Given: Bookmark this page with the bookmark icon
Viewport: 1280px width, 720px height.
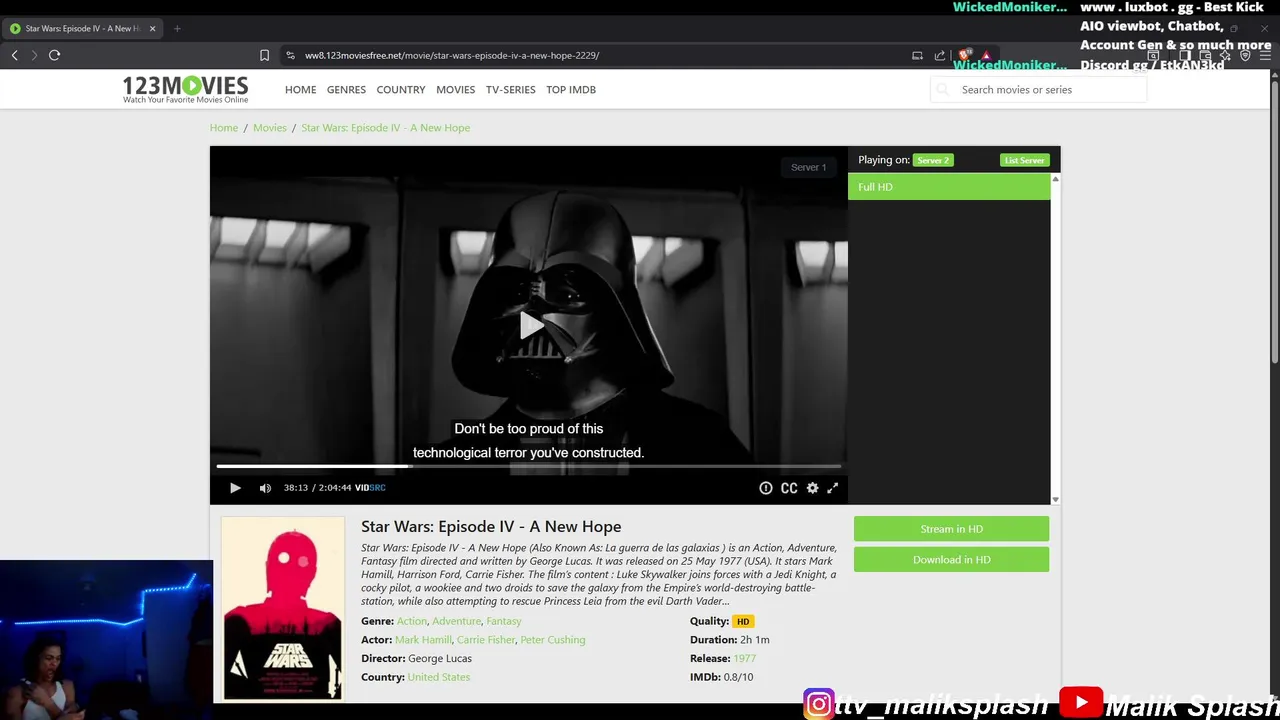Looking at the screenshot, I should (x=264, y=55).
